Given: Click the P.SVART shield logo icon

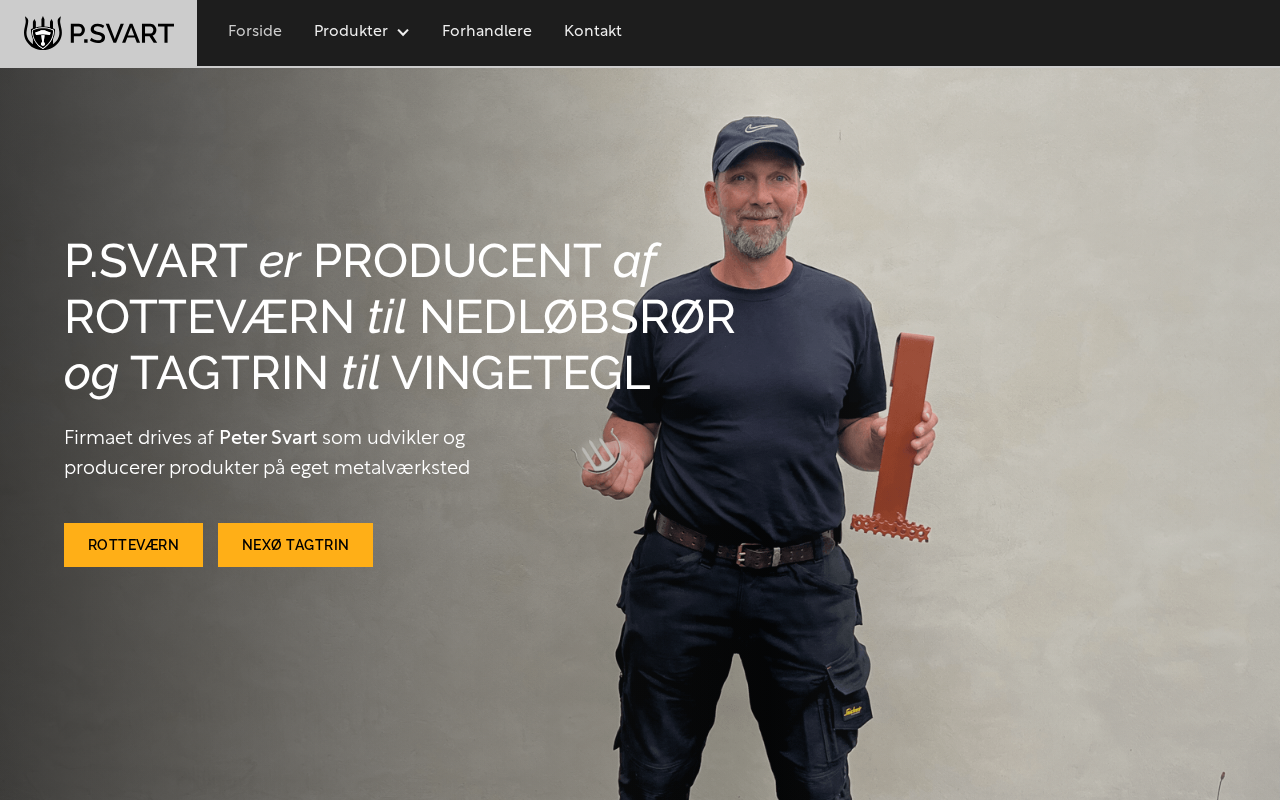Looking at the screenshot, I should 43,33.
